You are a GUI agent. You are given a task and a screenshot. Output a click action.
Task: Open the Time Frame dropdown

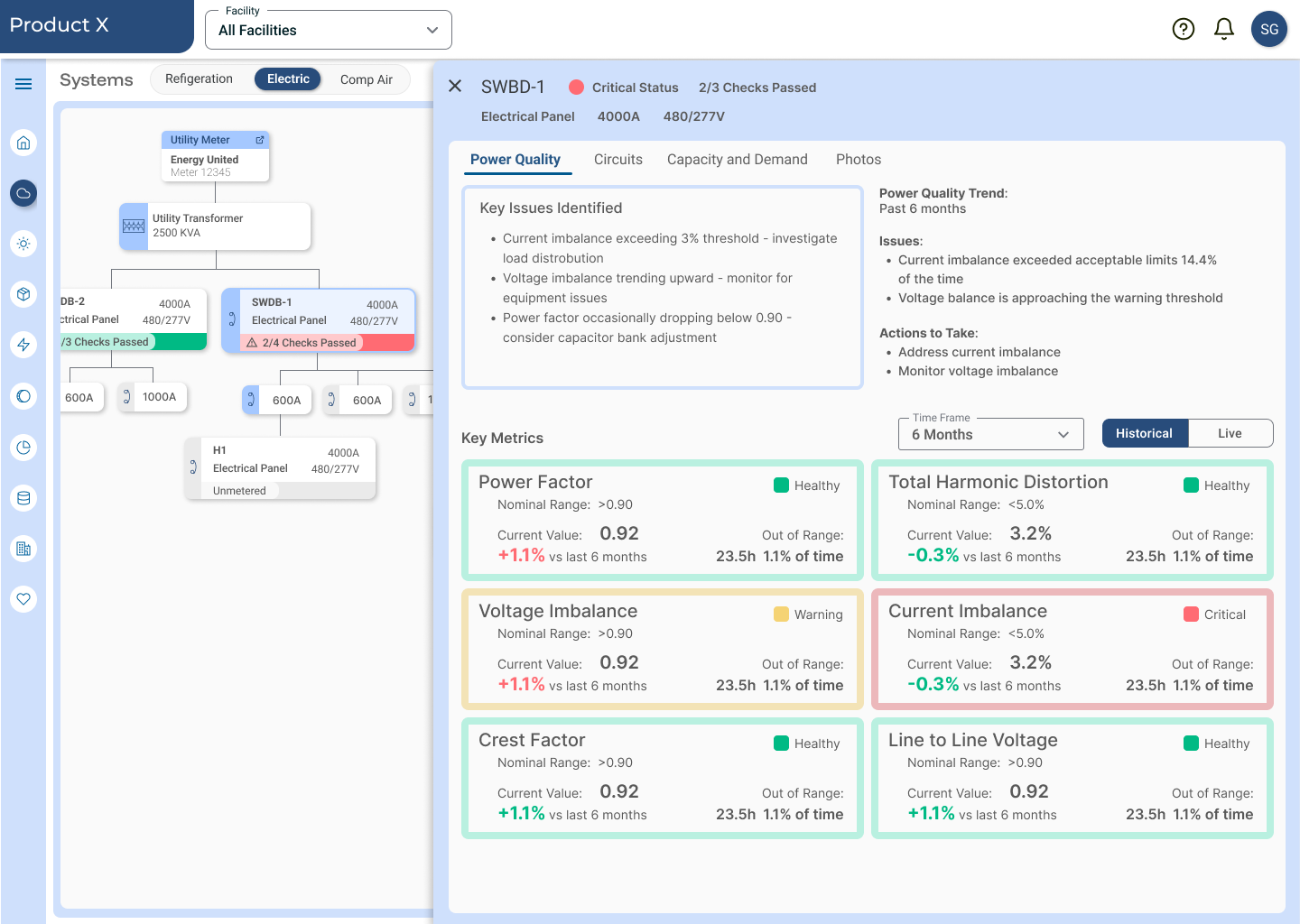[x=990, y=434]
